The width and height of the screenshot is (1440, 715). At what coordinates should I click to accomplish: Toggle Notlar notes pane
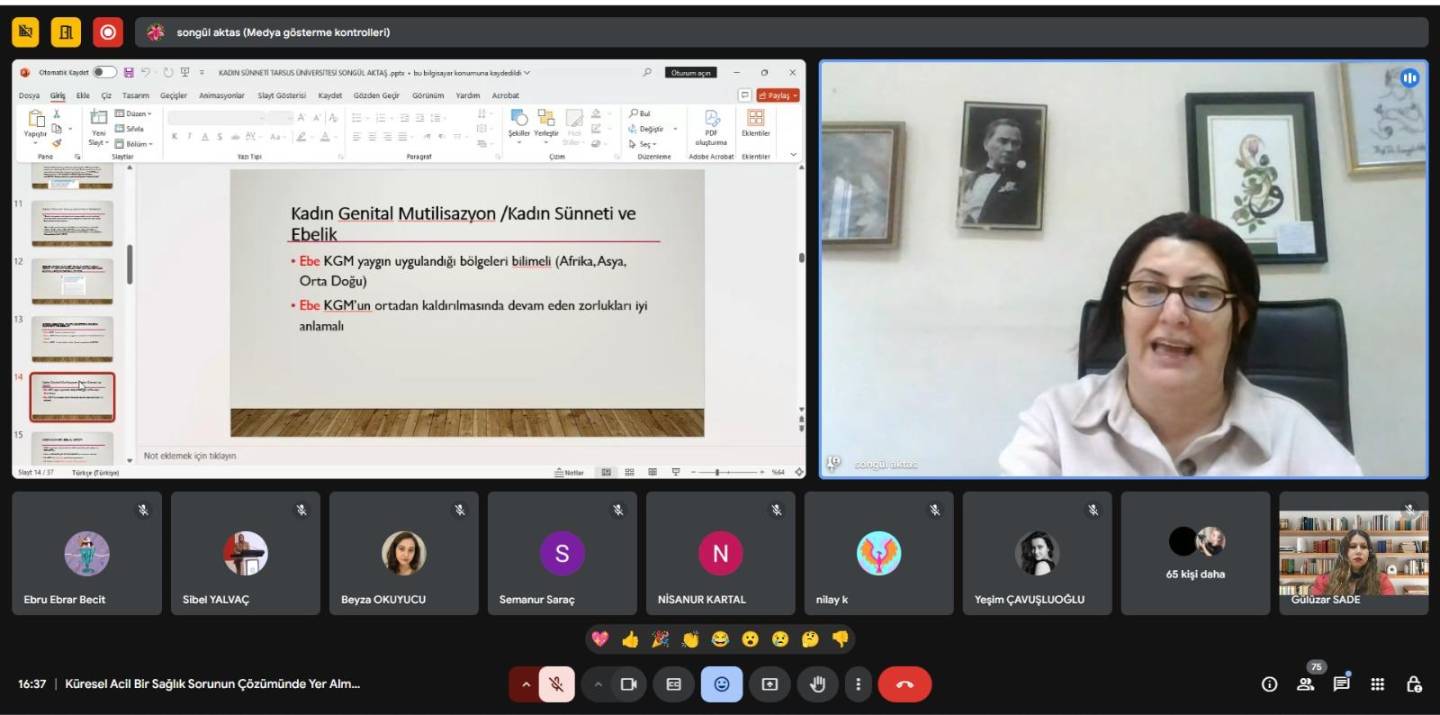click(569, 472)
